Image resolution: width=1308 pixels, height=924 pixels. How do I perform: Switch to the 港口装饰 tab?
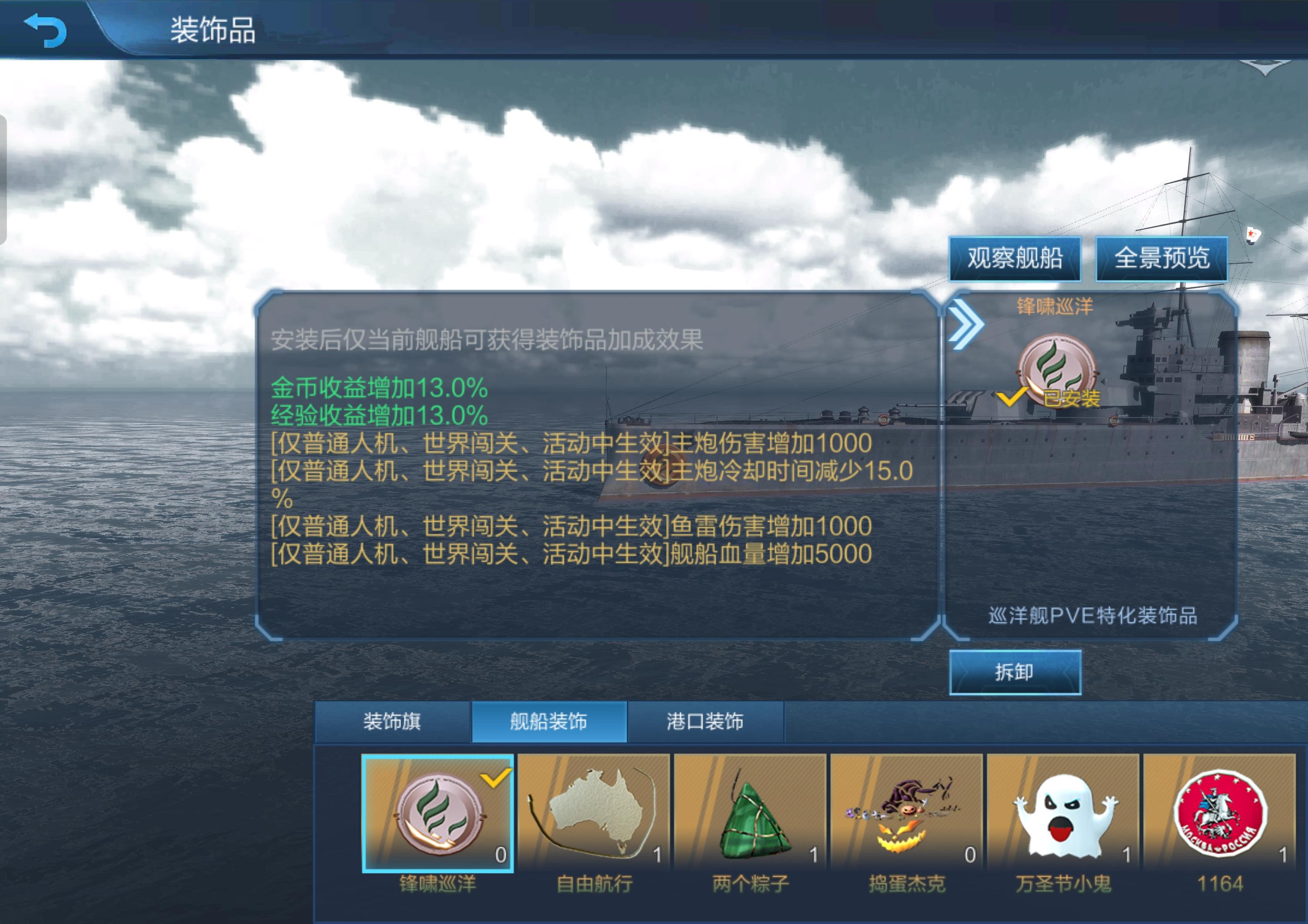(x=705, y=721)
